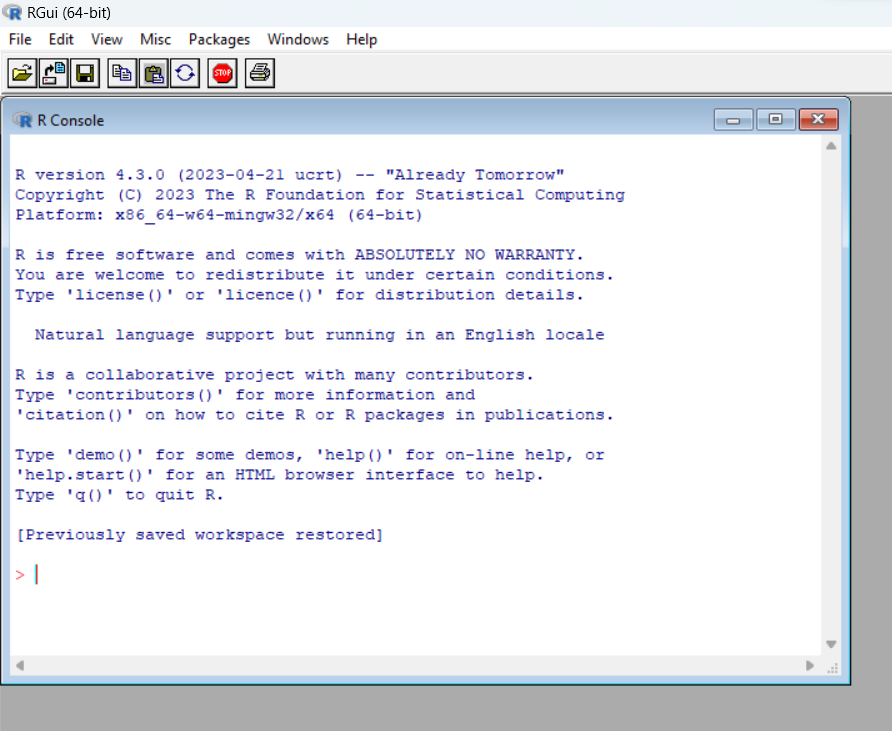Minimize the R Console window
This screenshot has width=892, height=731.
[733, 119]
